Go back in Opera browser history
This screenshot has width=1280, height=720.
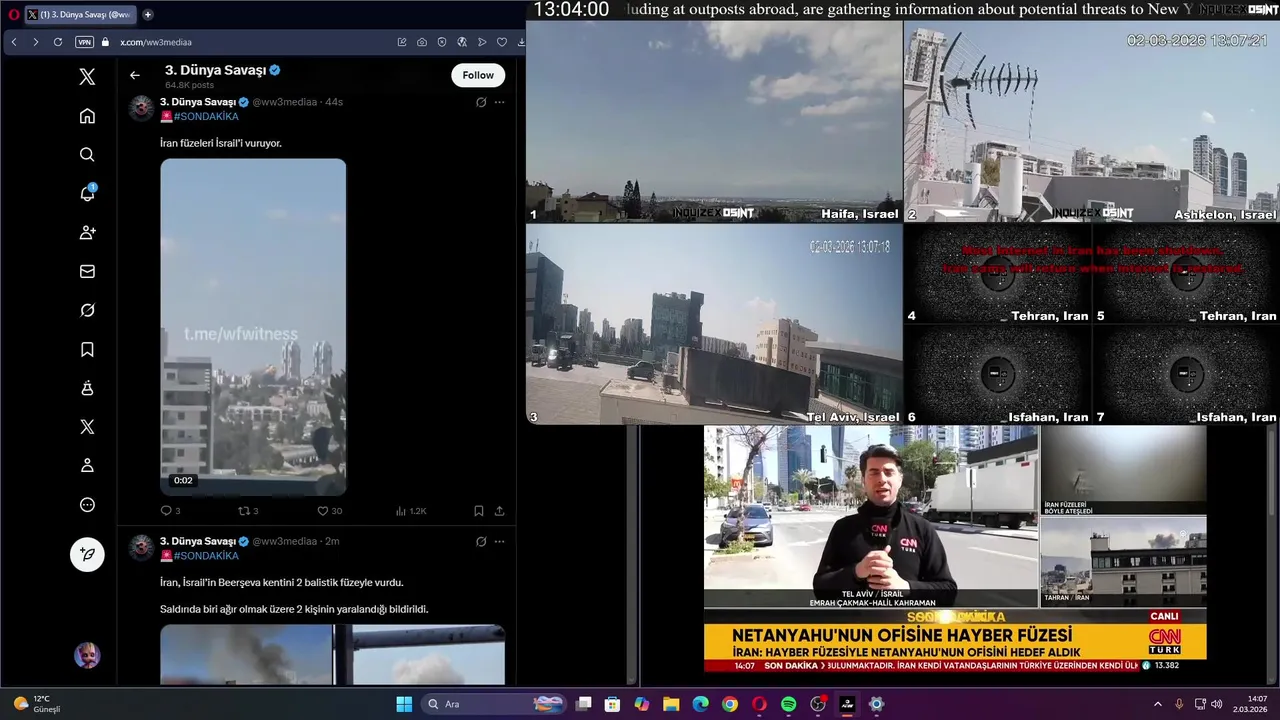(x=14, y=42)
